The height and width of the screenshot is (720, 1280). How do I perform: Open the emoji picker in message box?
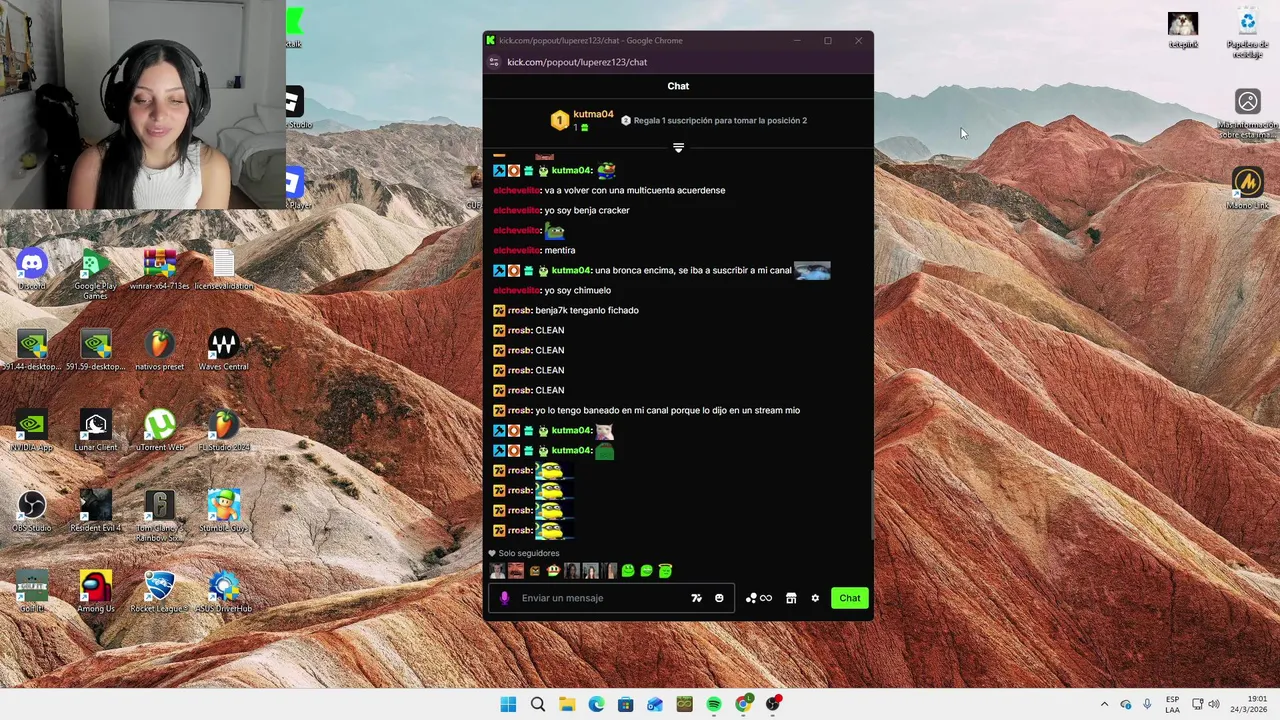coord(719,598)
